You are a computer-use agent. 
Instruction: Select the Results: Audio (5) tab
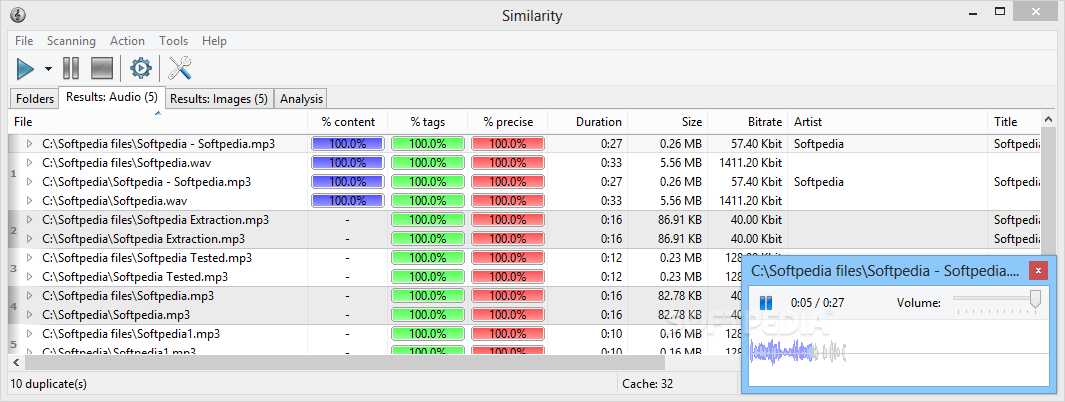112,97
